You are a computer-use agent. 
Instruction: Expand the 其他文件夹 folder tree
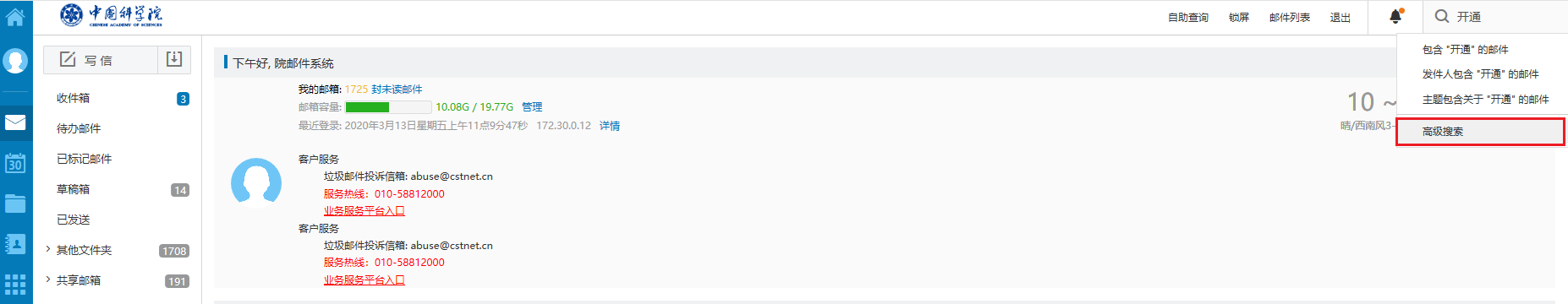tap(47, 250)
